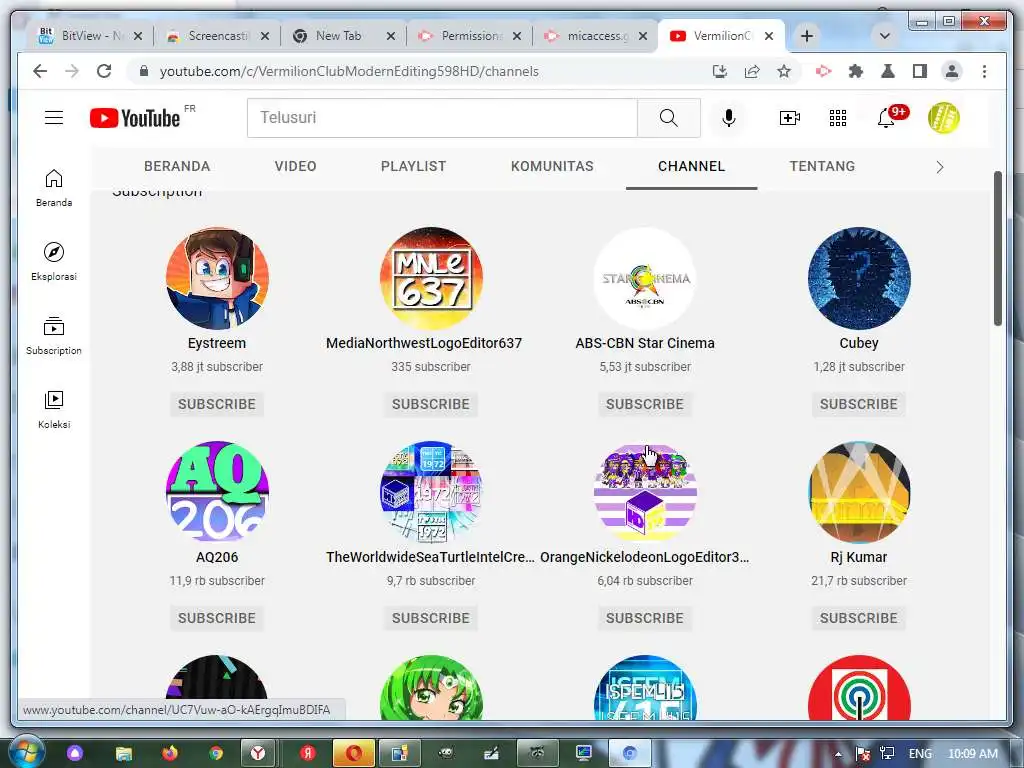Subscribe to ABS-CBN Star Cinema
The image size is (1024, 768).
click(645, 404)
